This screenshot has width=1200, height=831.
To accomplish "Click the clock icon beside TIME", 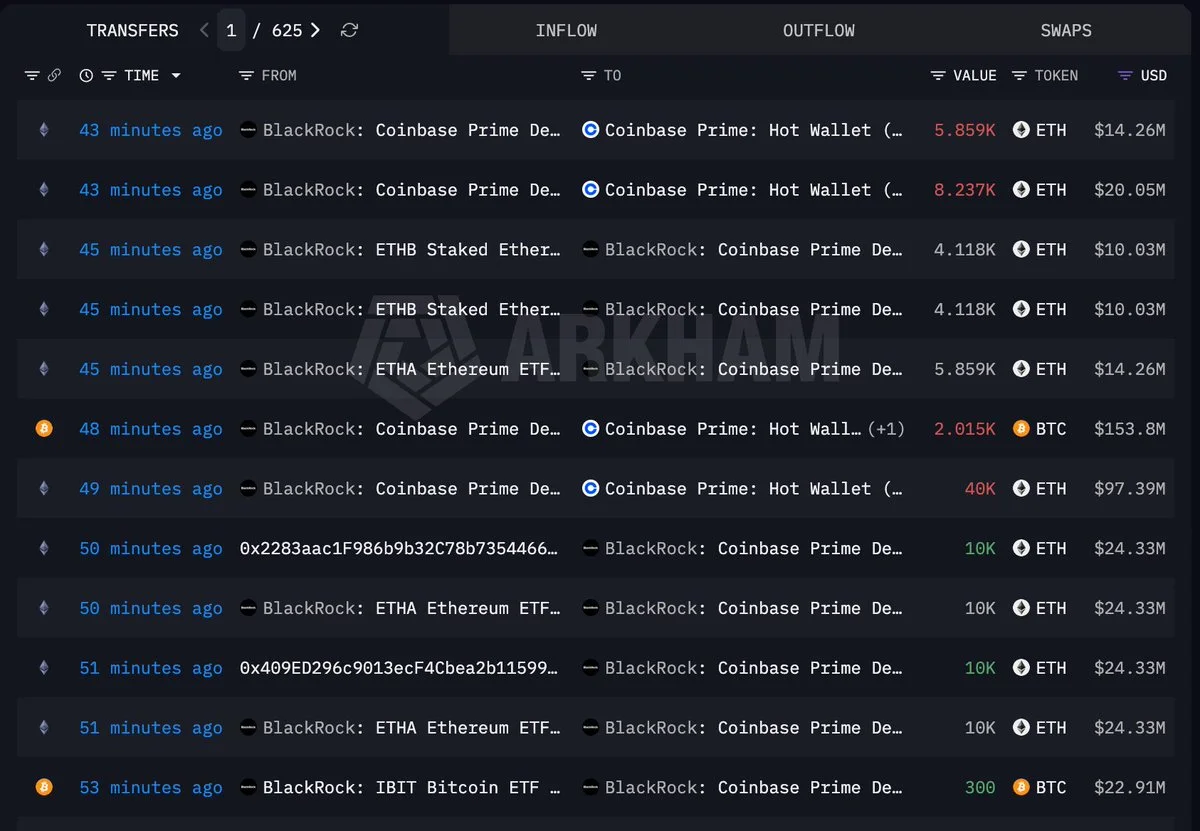I will pyautogui.click(x=86, y=75).
